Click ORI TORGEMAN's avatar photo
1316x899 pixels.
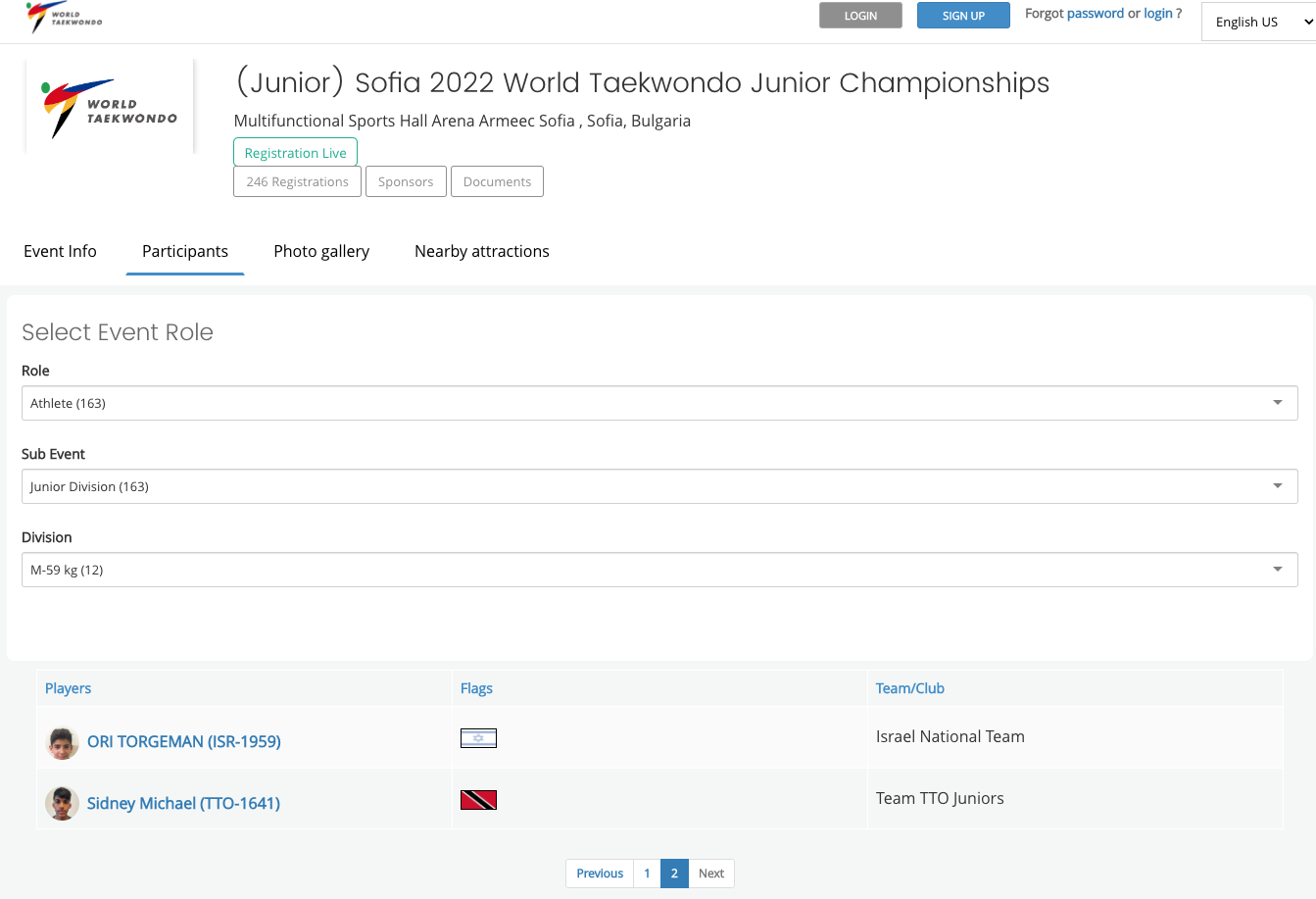click(63, 742)
